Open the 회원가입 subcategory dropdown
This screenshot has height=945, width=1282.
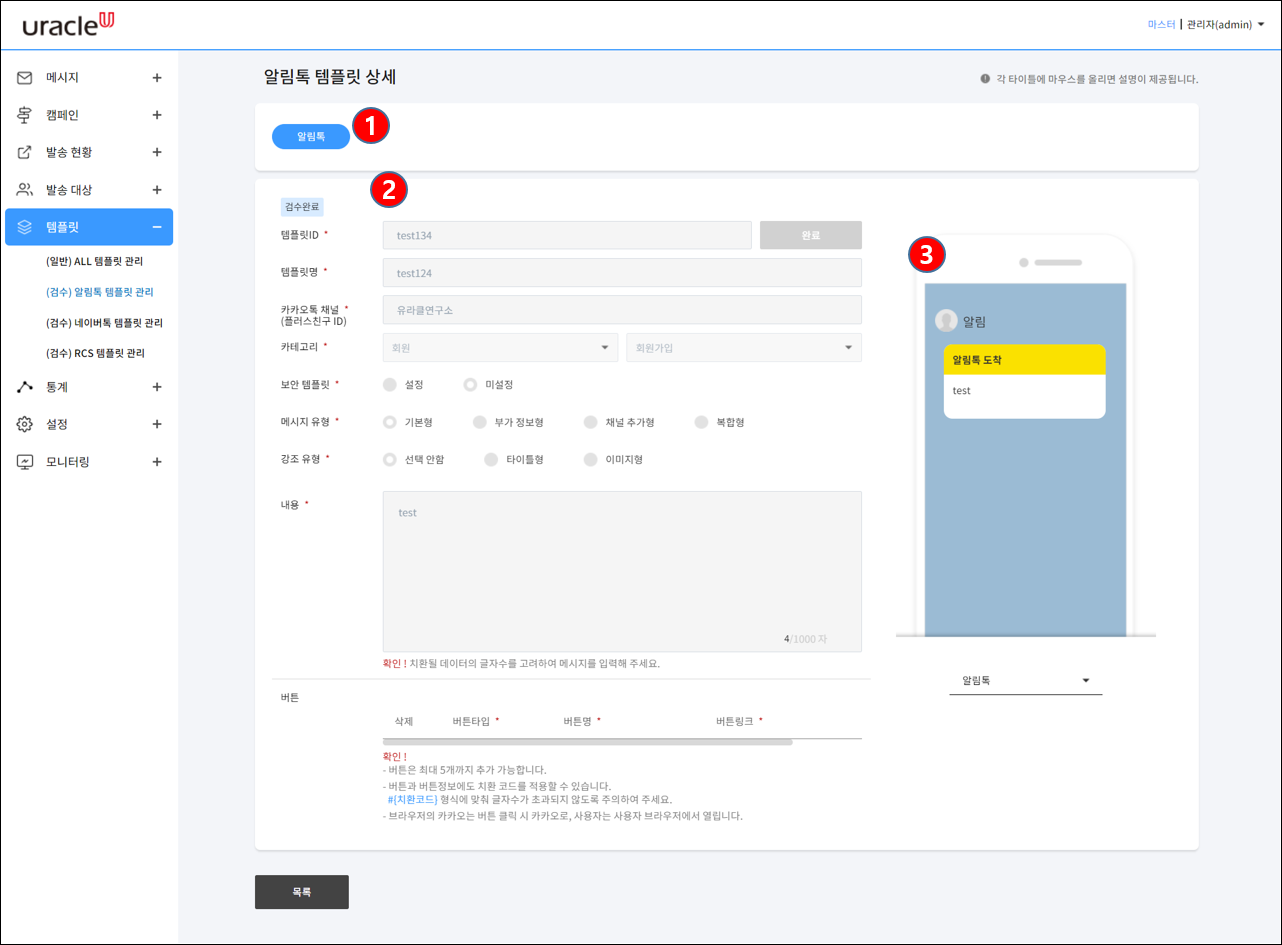point(744,347)
